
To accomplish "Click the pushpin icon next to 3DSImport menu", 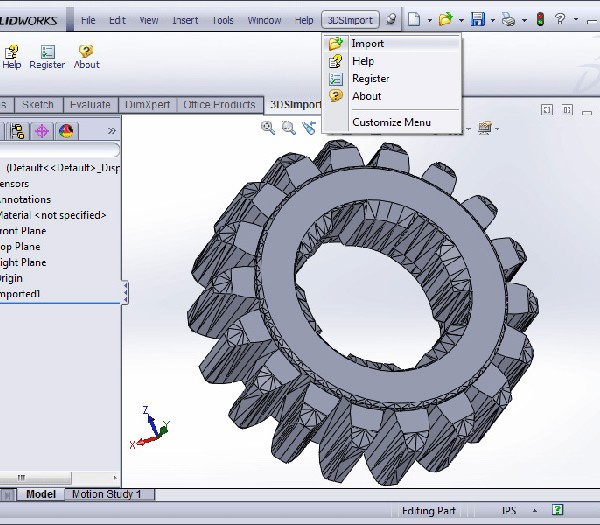I will point(391,19).
